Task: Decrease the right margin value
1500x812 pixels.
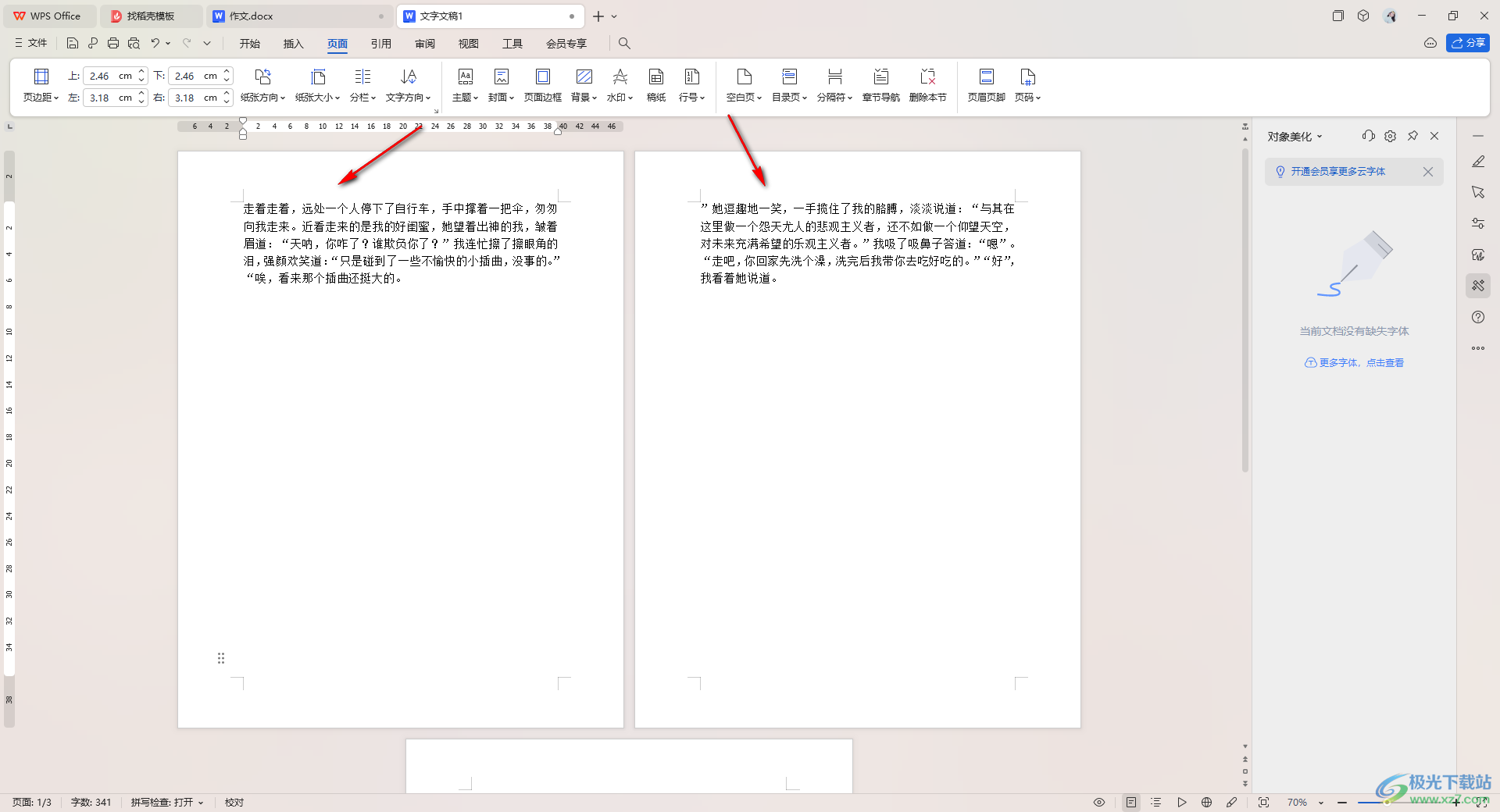Action: 227,101
